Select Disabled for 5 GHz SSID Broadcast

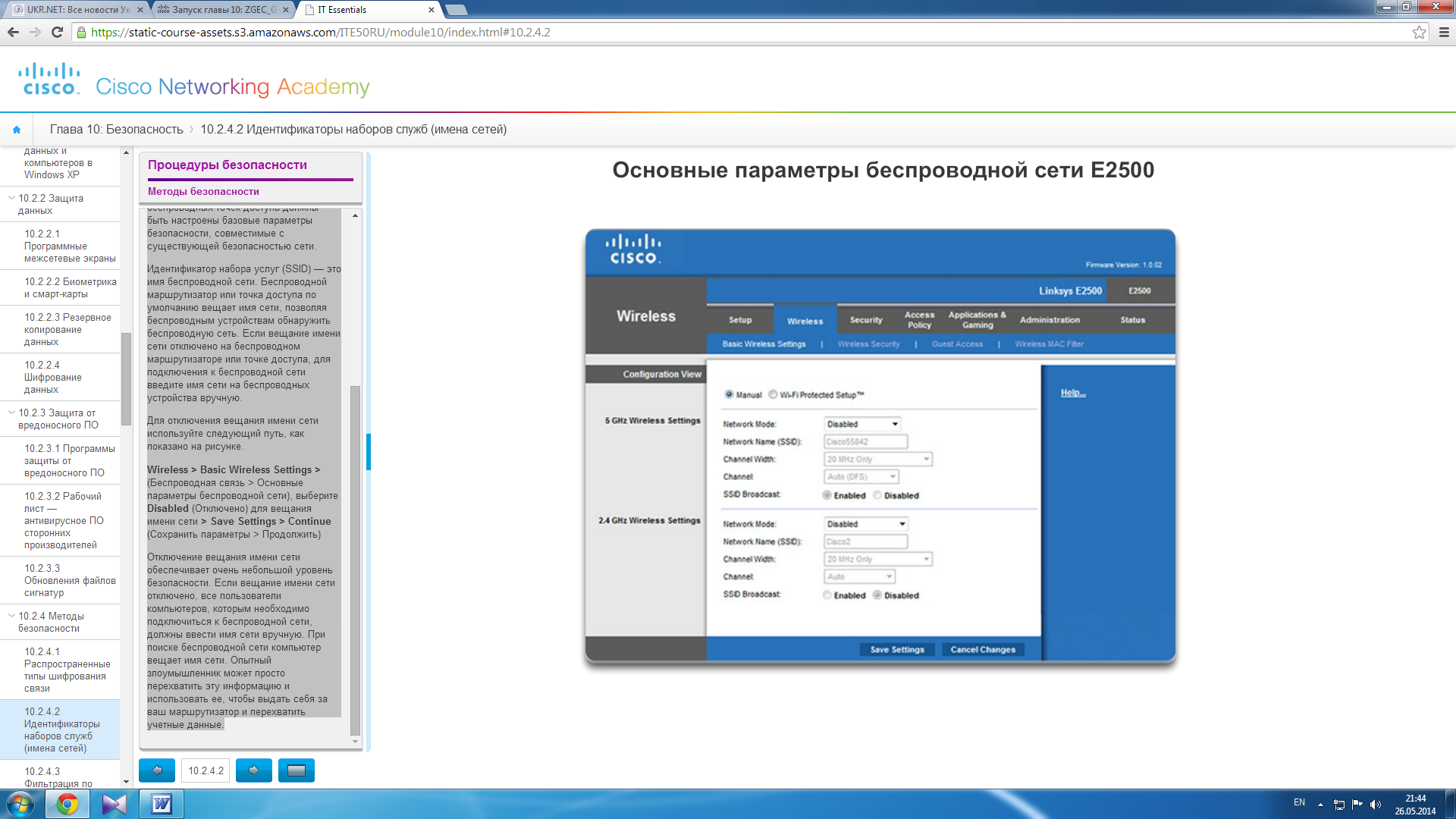click(x=877, y=495)
